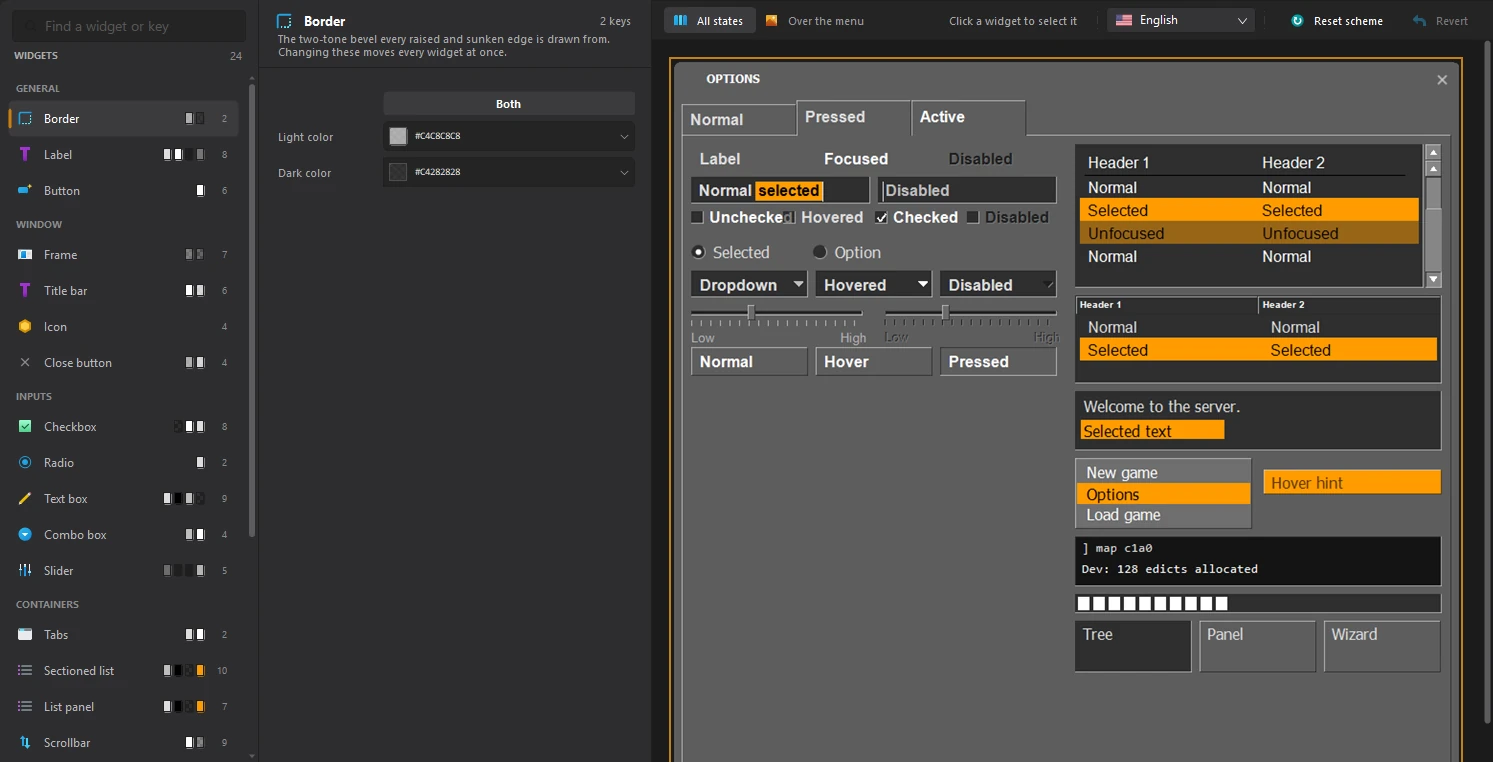Click the Disabled checkbox in preview
1493x762 pixels.
point(972,217)
